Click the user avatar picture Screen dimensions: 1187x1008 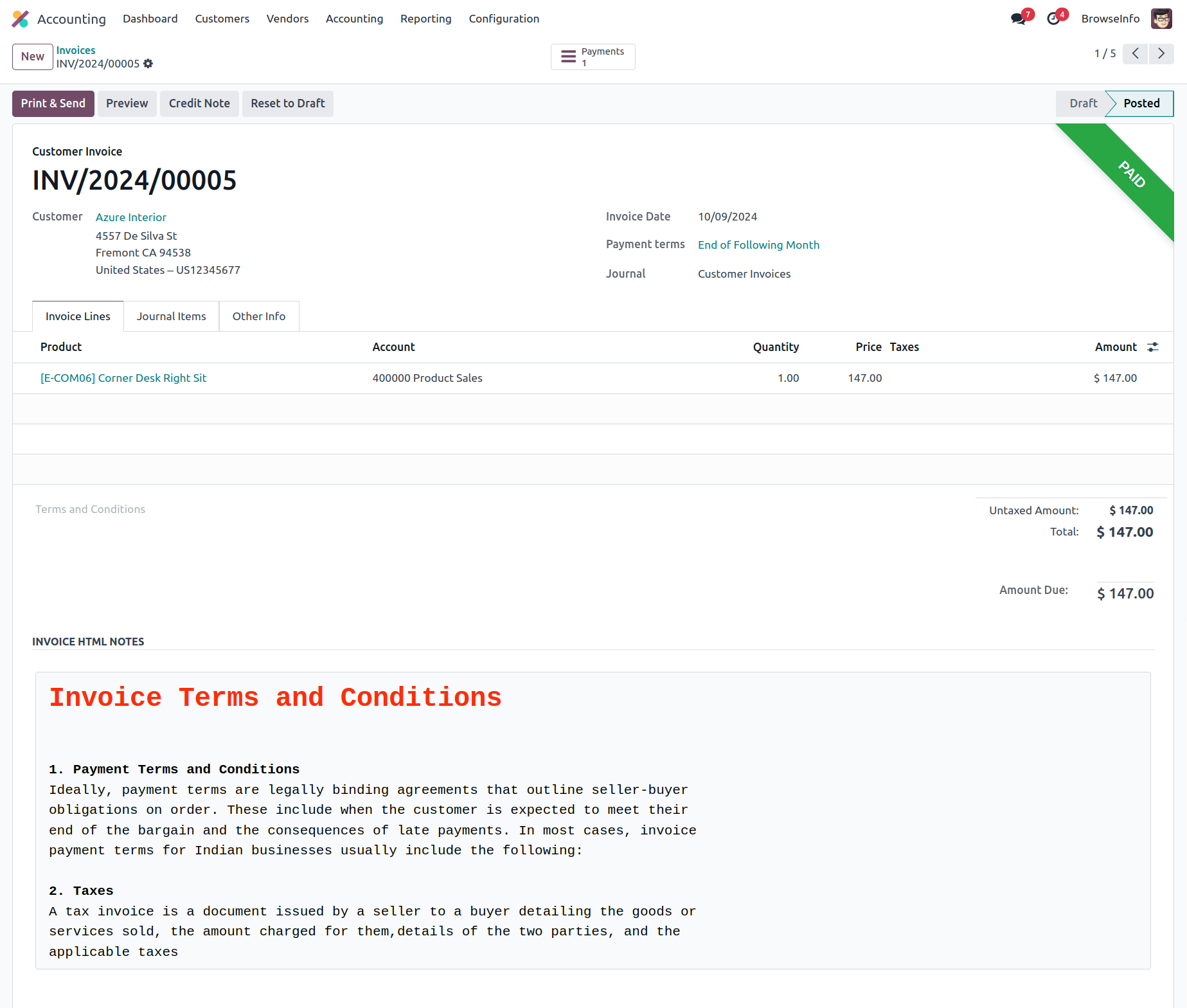(x=1161, y=19)
